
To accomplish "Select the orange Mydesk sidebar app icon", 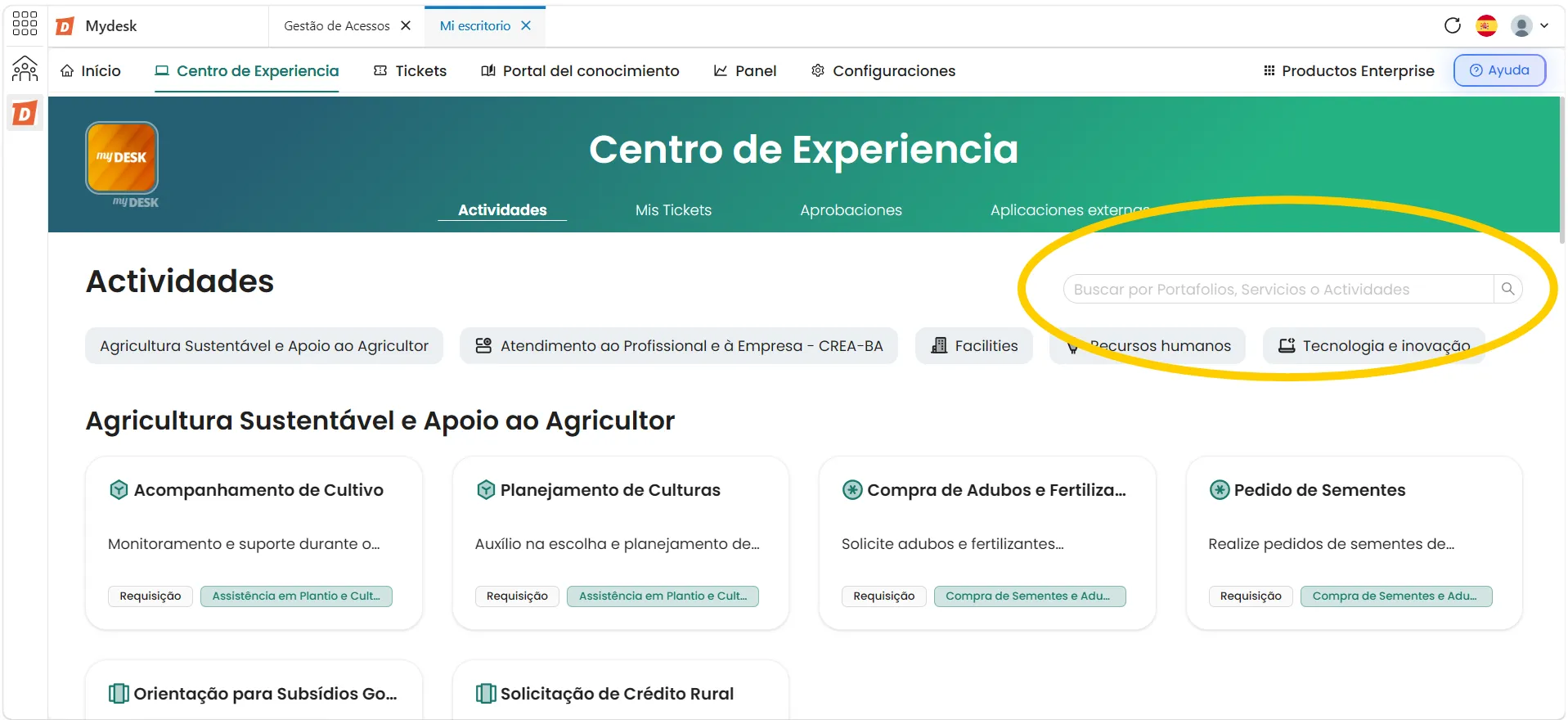I will [25, 114].
